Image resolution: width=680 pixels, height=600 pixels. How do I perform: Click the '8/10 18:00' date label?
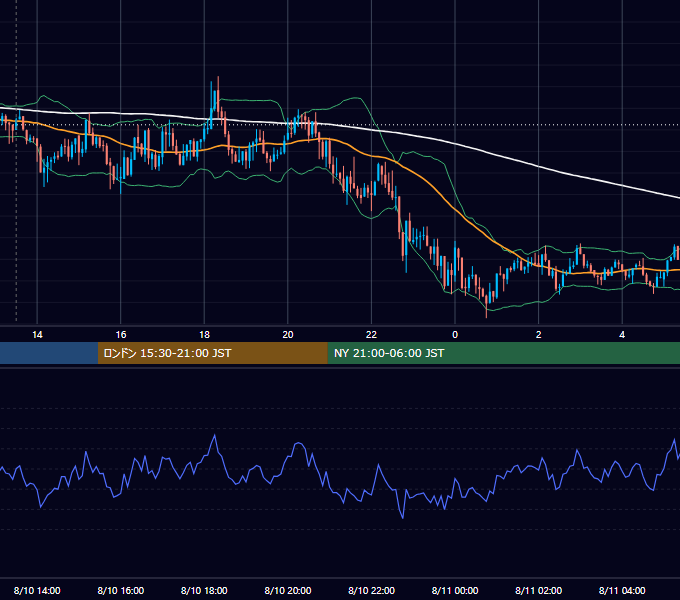[204, 590]
